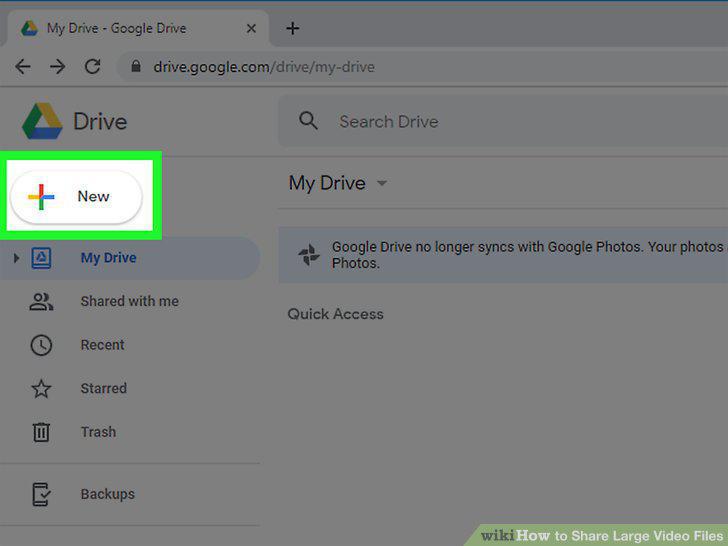Open the Starred section
728x546 pixels.
[x=104, y=388]
